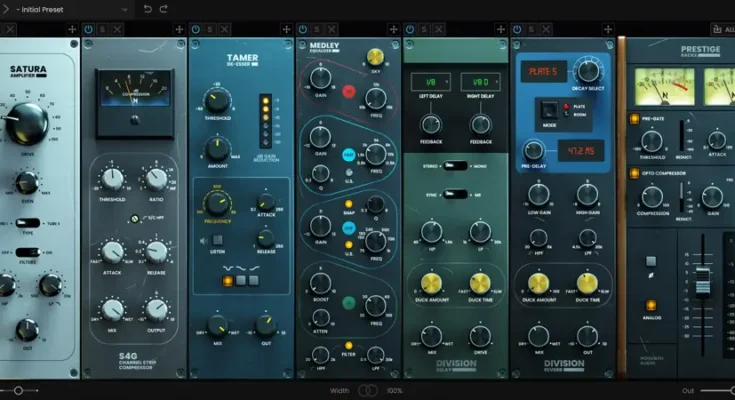The height and width of the screenshot is (400, 735).
Task: Click the Plate 5 reverb type display
Action: click(x=543, y=72)
